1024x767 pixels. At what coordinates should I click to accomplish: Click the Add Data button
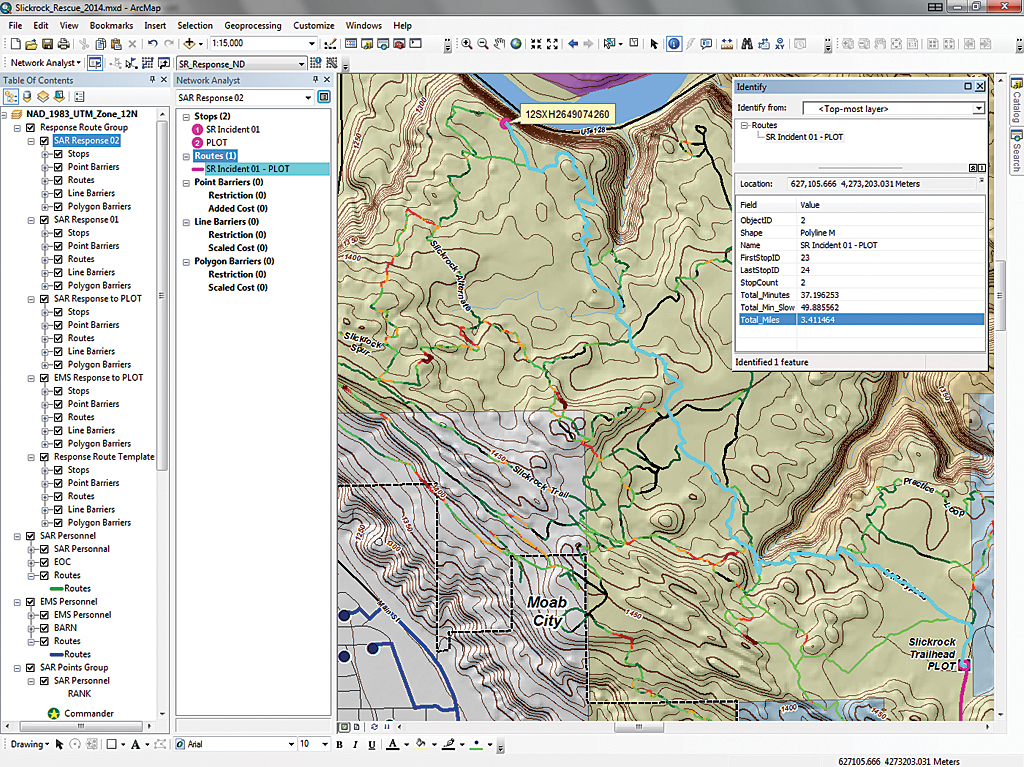[189, 44]
